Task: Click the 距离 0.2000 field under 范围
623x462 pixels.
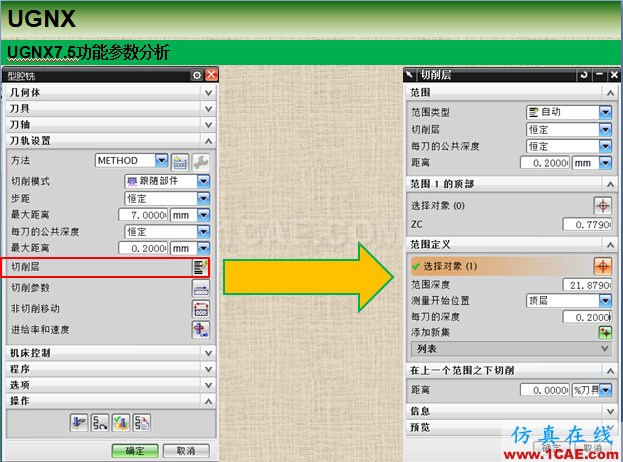Action: [x=545, y=163]
